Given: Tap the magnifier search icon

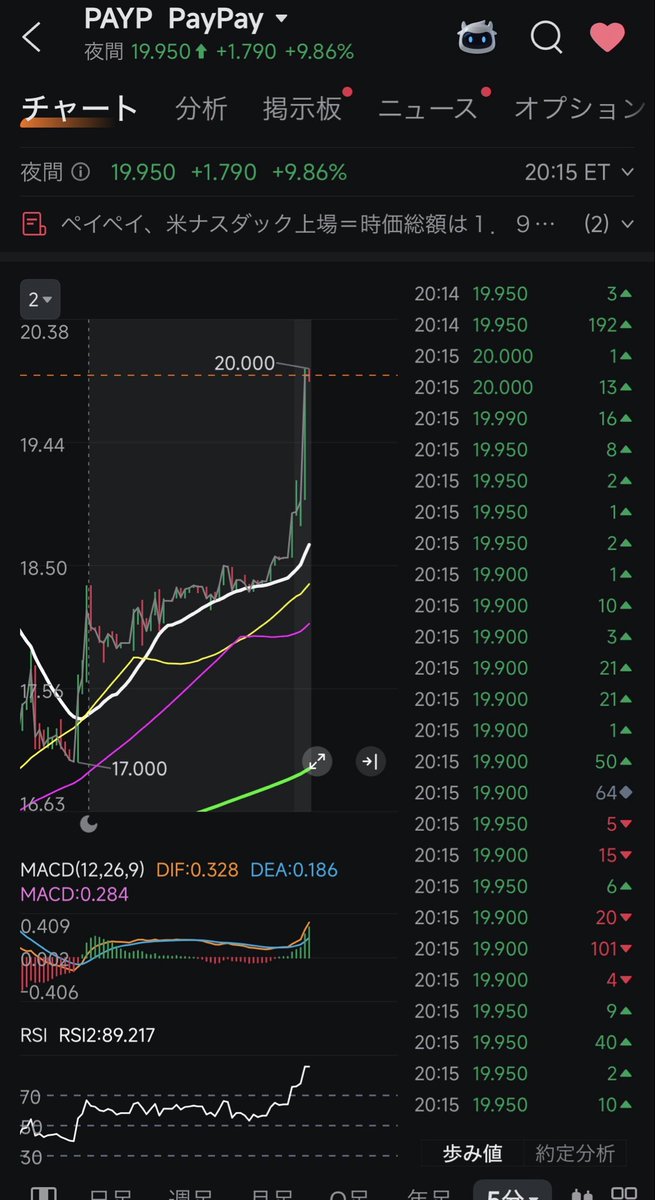Looking at the screenshot, I should click(546, 38).
